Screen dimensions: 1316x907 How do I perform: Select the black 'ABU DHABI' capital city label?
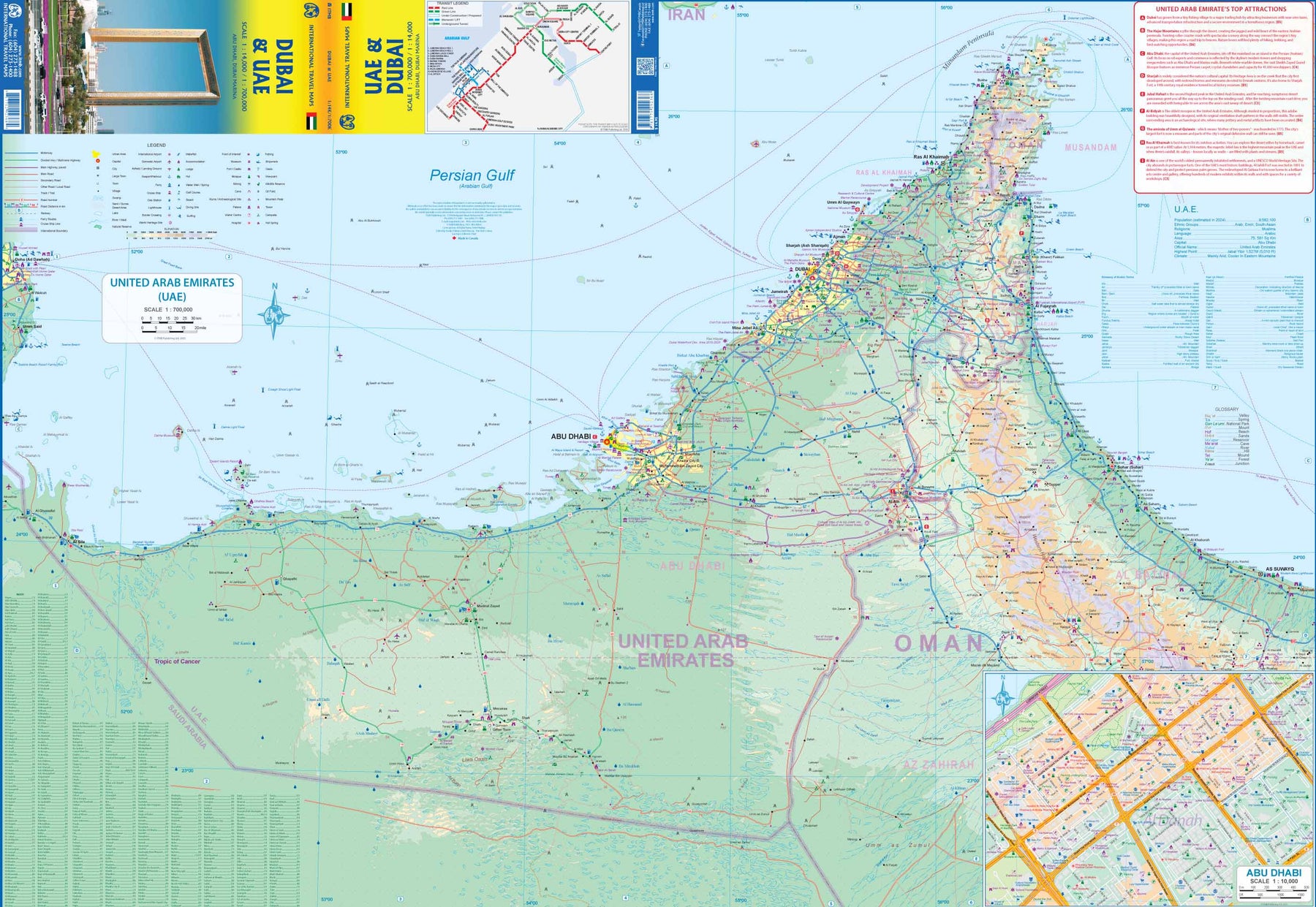tap(570, 436)
